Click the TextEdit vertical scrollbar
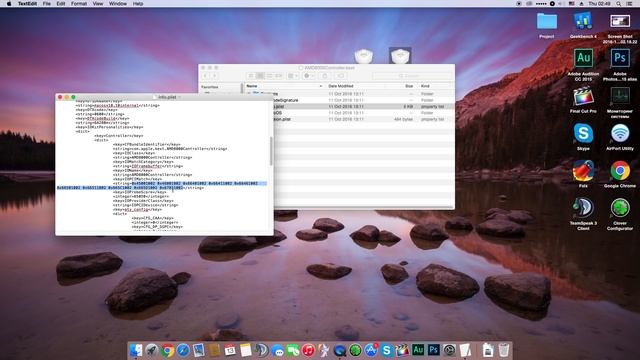Image resolution: width=640 pixels, height=360 pixels. pyautogui.click(x=271, y=151)
